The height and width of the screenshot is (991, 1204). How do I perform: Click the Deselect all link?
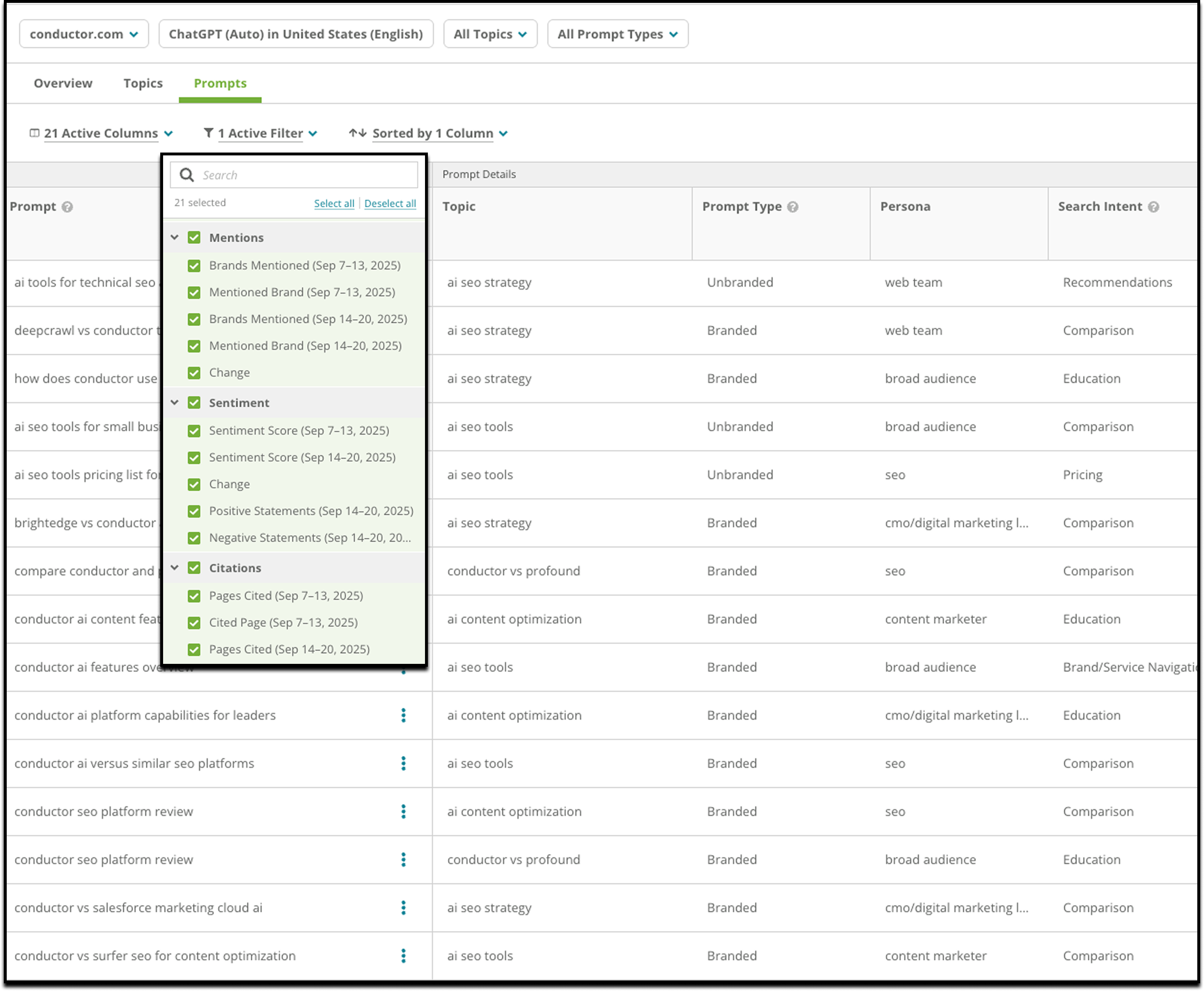click(x=390, y=203)
